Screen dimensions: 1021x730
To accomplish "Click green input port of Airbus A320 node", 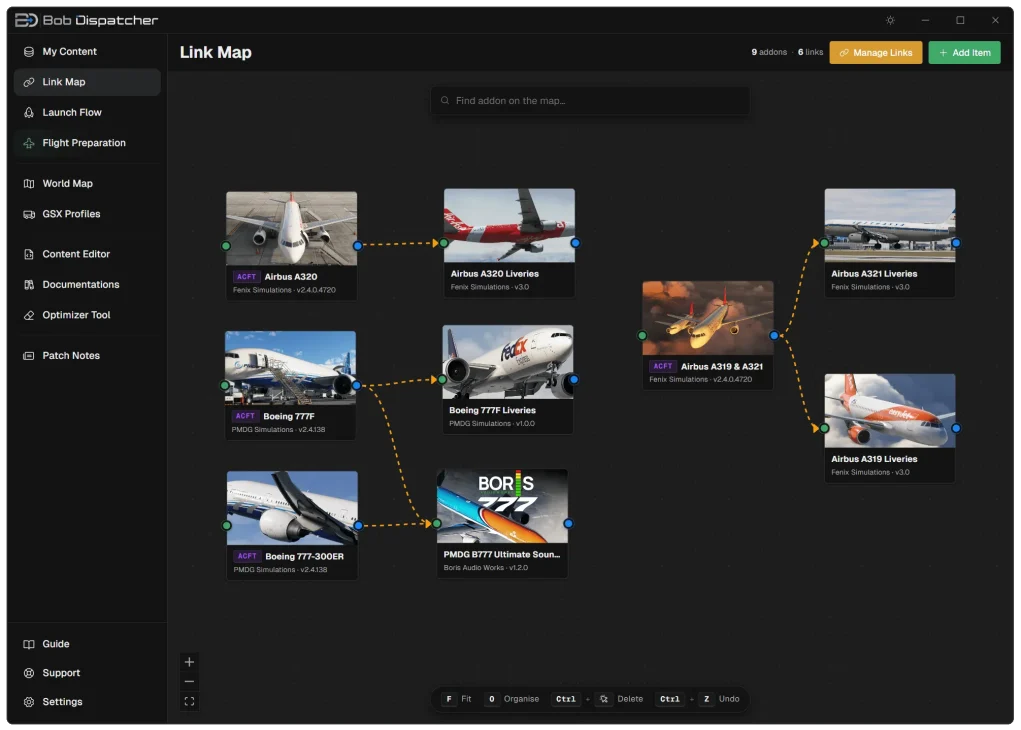I will [x=226, y=246].
